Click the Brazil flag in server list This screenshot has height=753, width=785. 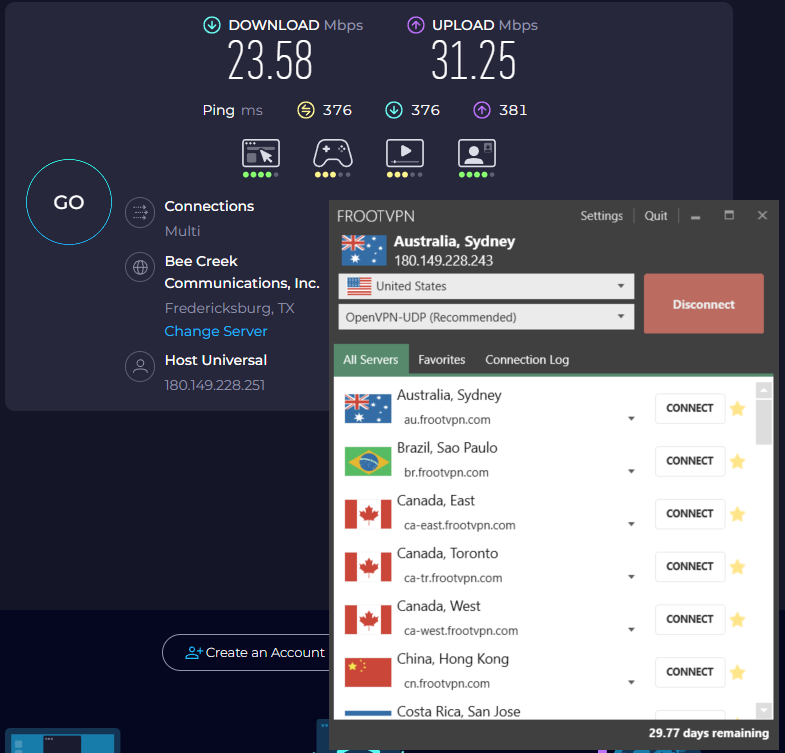point(368,461)
